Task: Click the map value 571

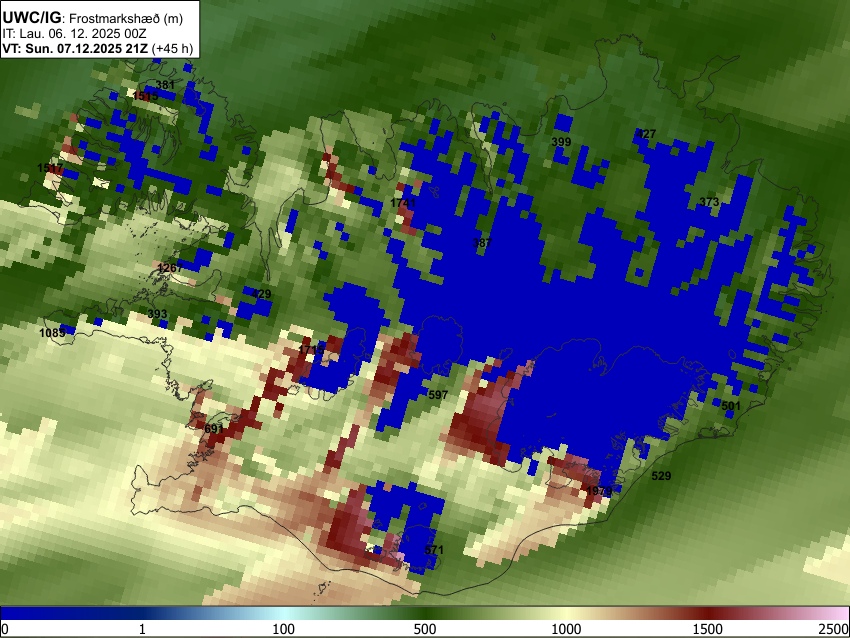Action: point(434,550)
